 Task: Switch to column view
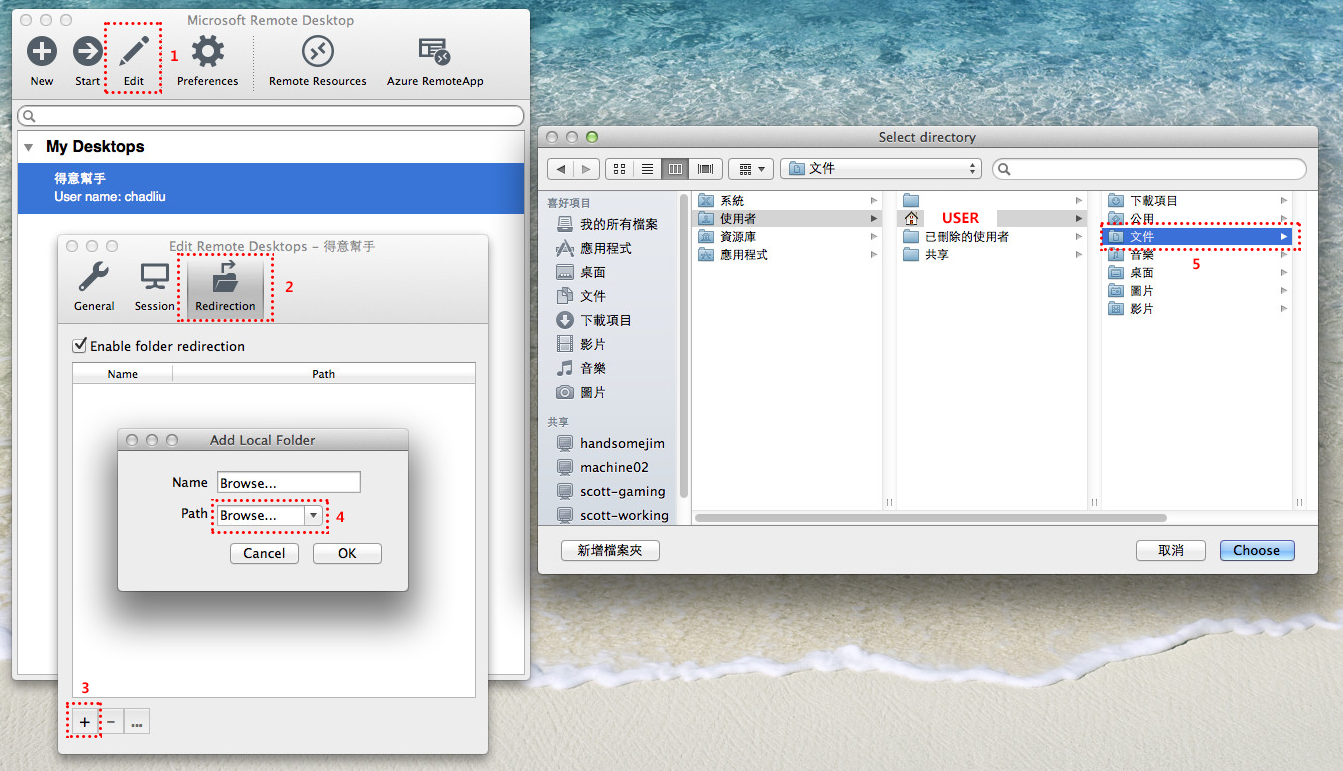click(x=675, y=169)
